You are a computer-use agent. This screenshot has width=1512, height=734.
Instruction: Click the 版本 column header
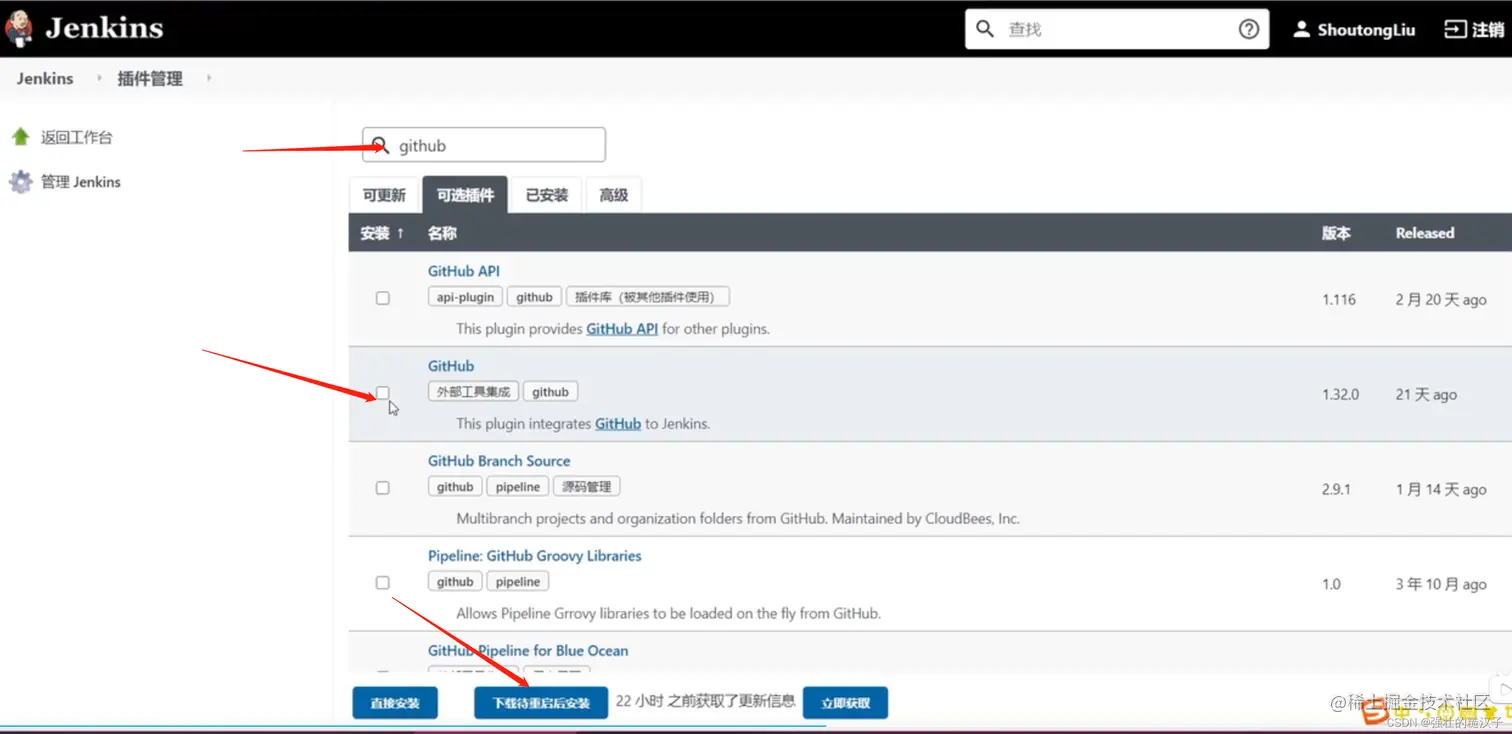coord(1336,233)
